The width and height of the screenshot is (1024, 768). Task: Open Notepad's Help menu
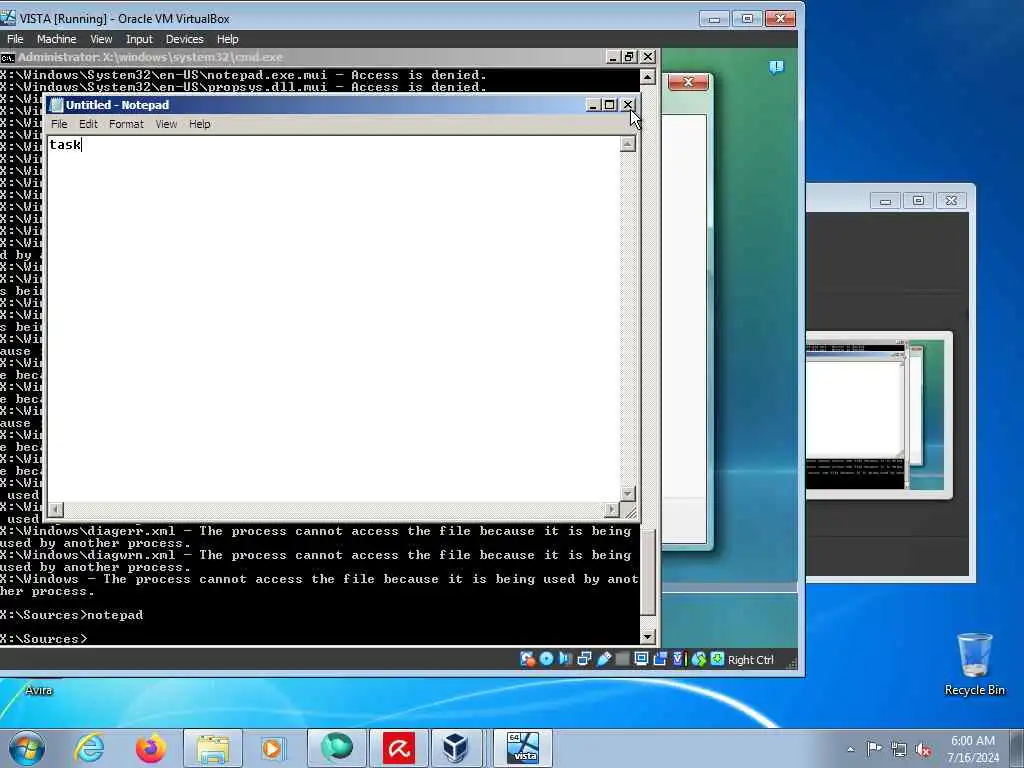pos(200,124)
